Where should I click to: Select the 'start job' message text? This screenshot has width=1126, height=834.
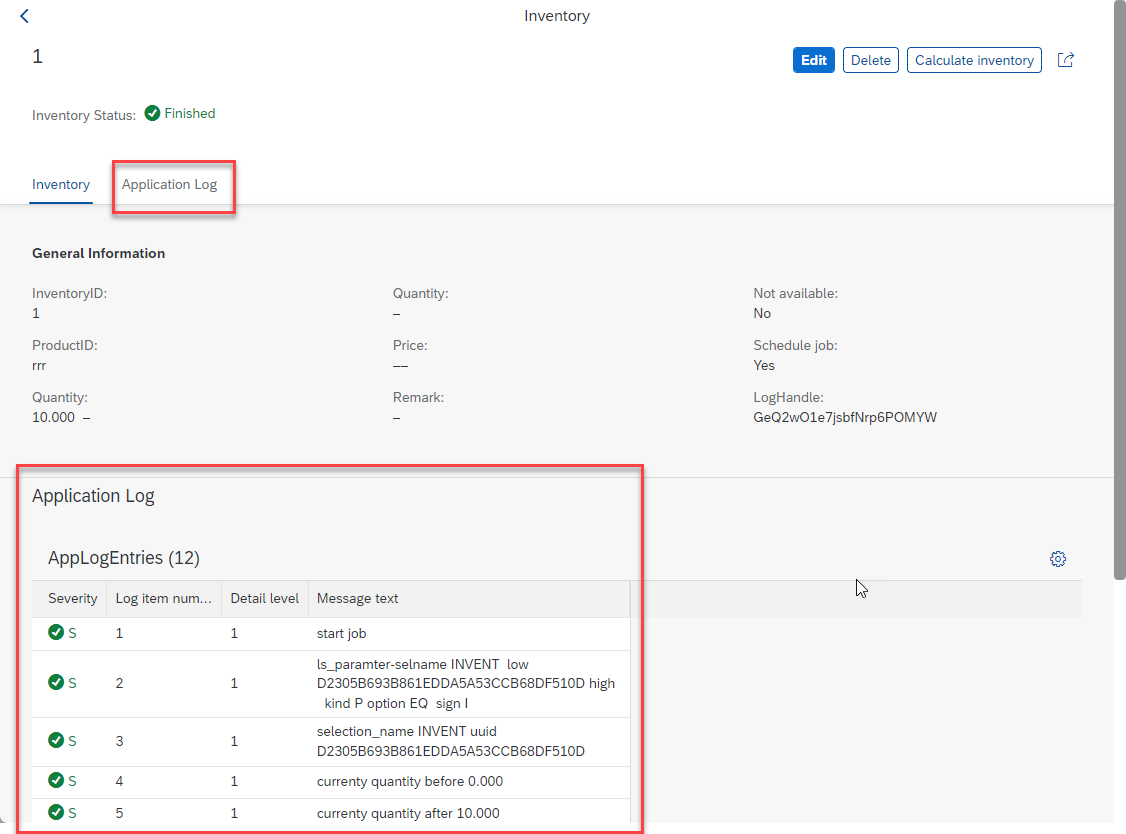coord(341,634)
